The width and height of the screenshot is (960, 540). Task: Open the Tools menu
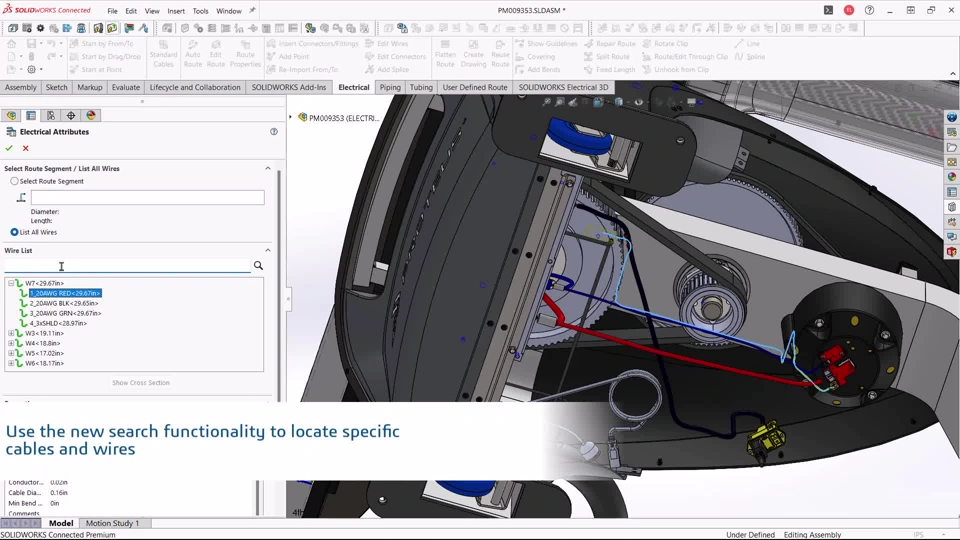200,11
